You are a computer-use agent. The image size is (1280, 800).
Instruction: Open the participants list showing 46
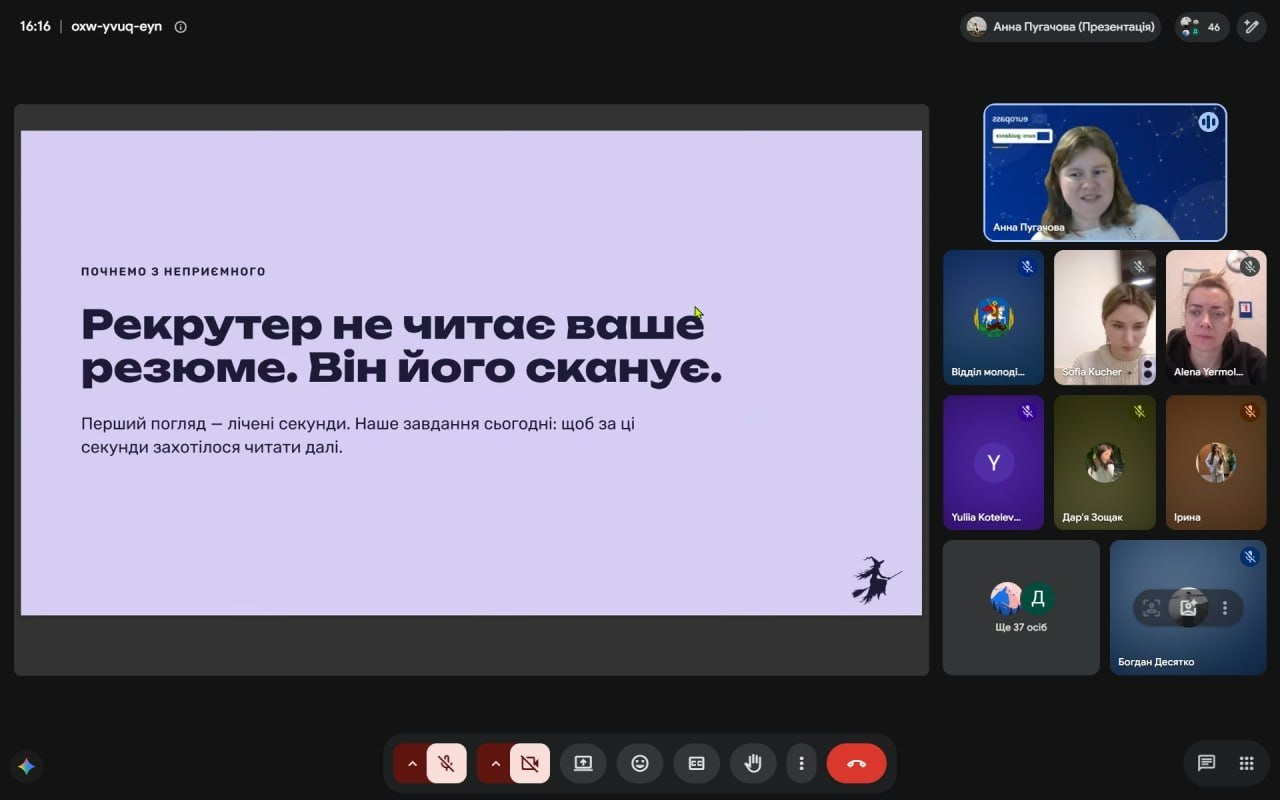pyautogui.click(x=1201, y=27)
